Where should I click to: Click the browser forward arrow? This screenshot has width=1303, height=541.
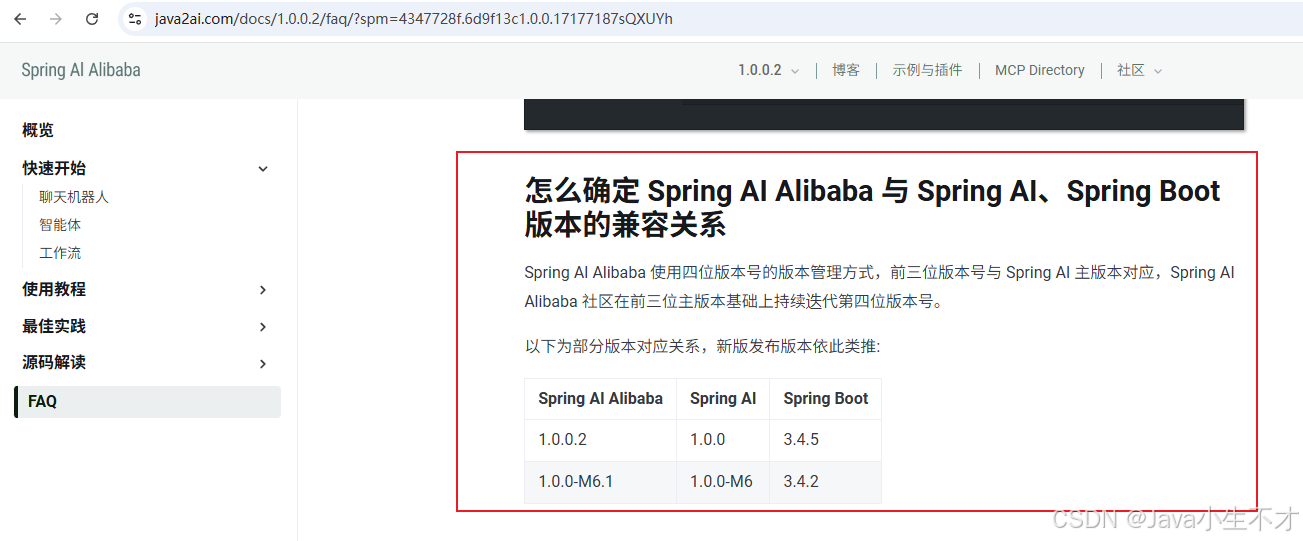pyautogui.click(x=56, y=19)
